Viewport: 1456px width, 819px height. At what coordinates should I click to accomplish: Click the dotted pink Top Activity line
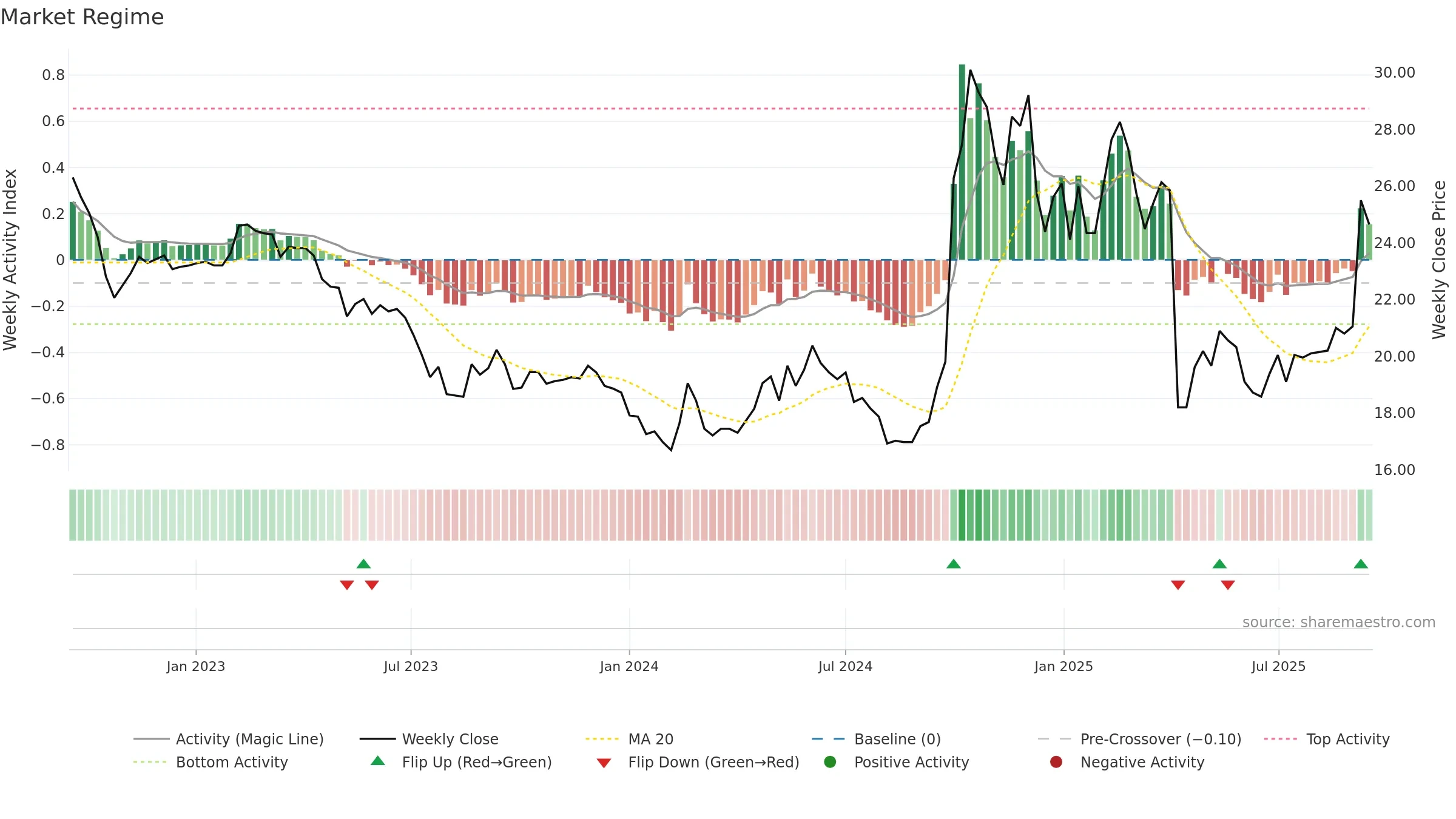(x=720, y=109)
